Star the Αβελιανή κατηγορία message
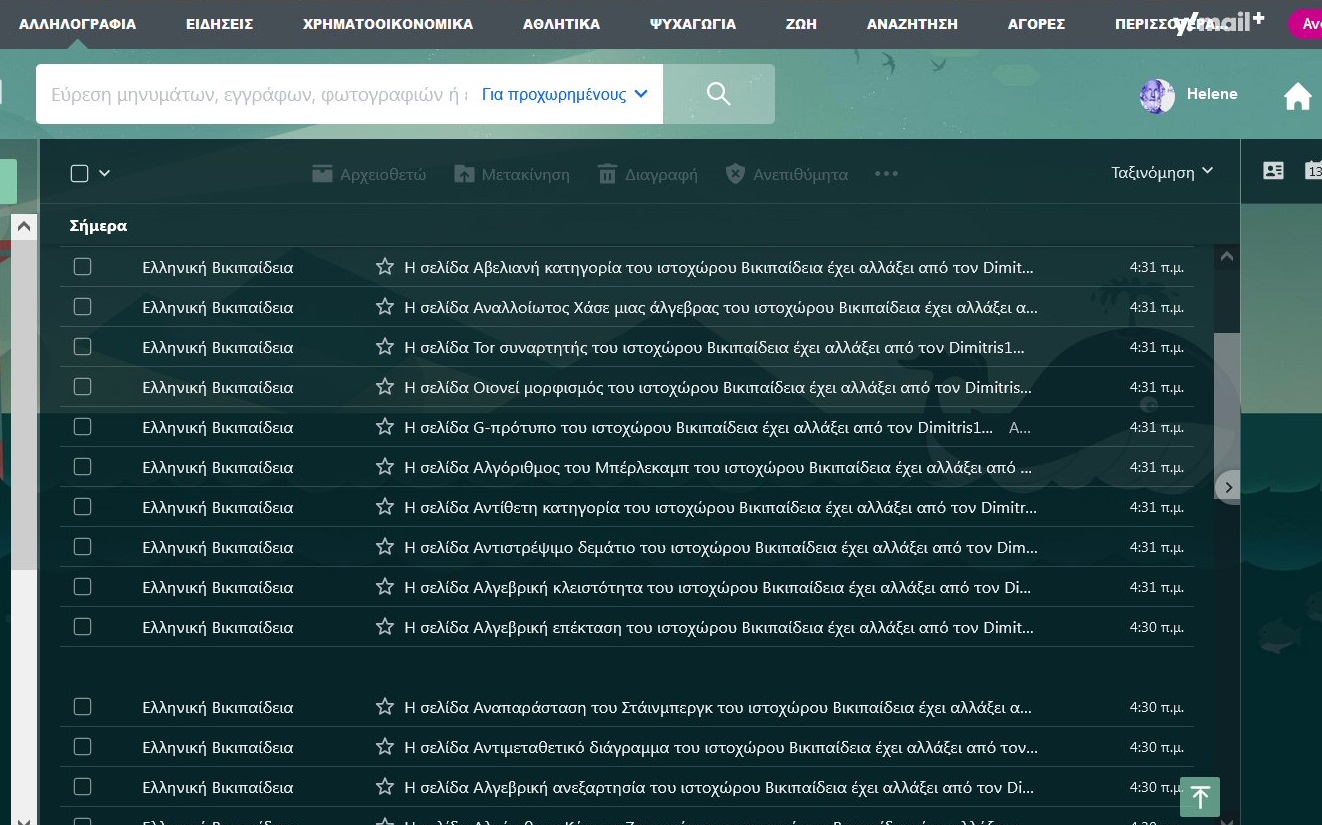 point(385,267)
